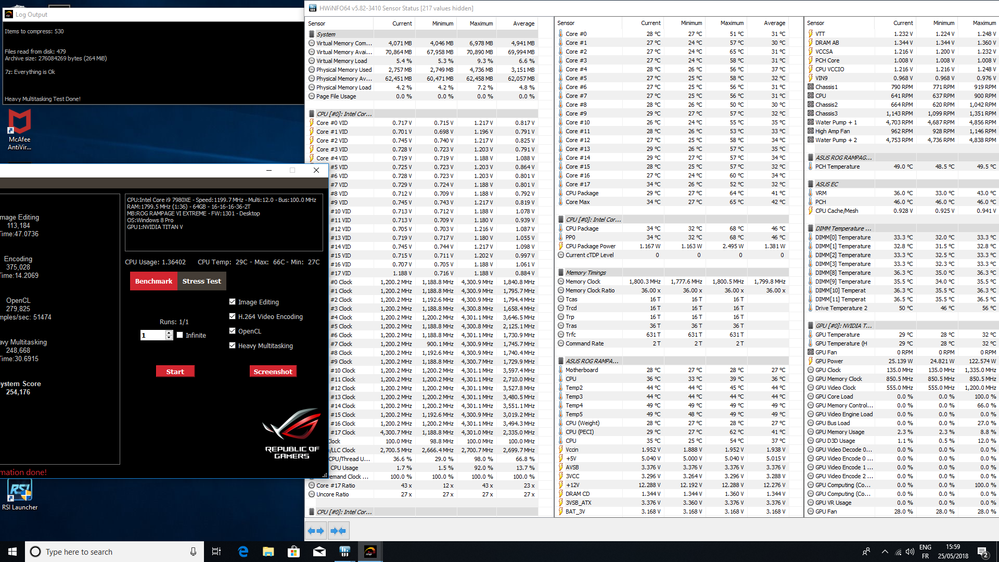Open the RSI Launcher desktop shortcut
The height and width of the screenshot is (562, 999).
tap(19, 495)
